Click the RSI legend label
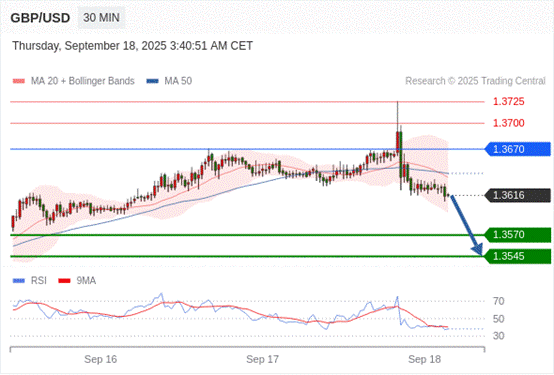The image size is (554, 375). point(39,281)
